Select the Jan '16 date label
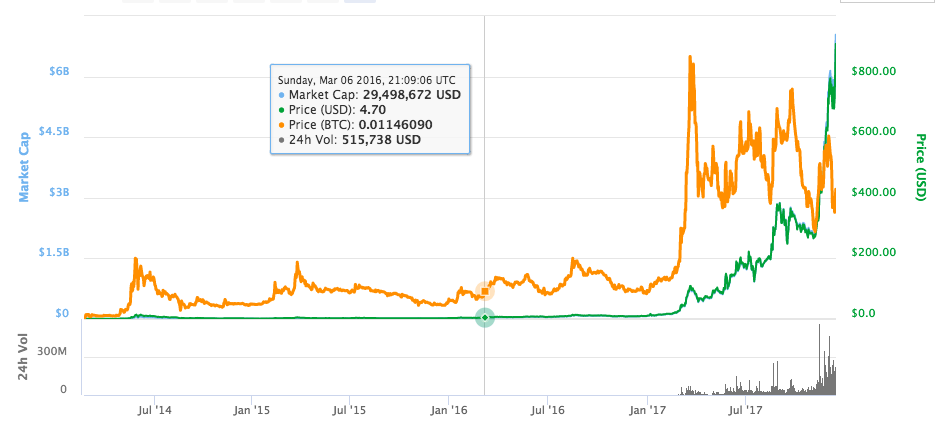Viewport: 944px width, 441px height. pos(448,411)
